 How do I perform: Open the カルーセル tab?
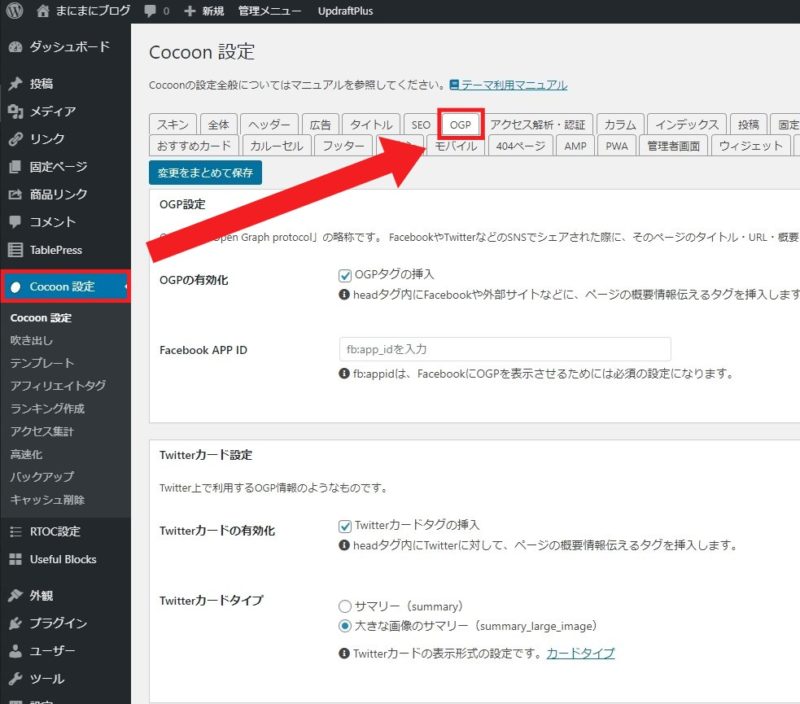(x=277, y=146)
